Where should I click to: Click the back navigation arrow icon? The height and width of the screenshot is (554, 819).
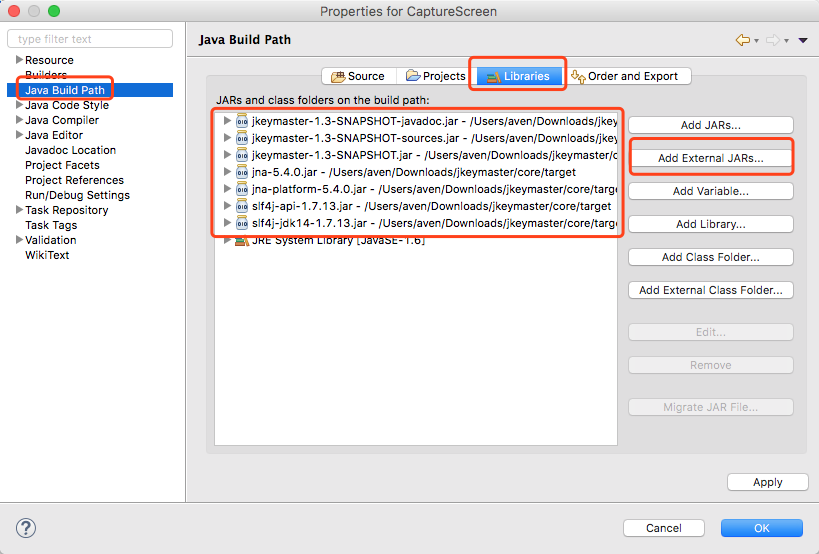742,40
